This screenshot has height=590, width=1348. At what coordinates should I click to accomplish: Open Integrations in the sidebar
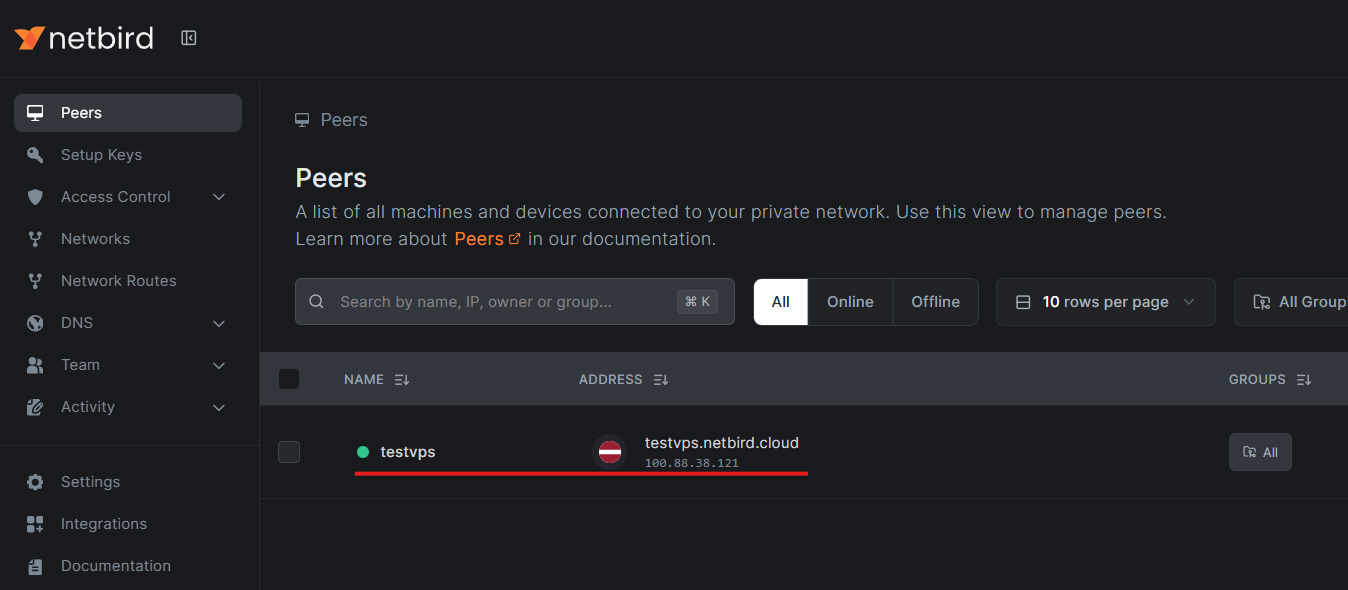128,524
